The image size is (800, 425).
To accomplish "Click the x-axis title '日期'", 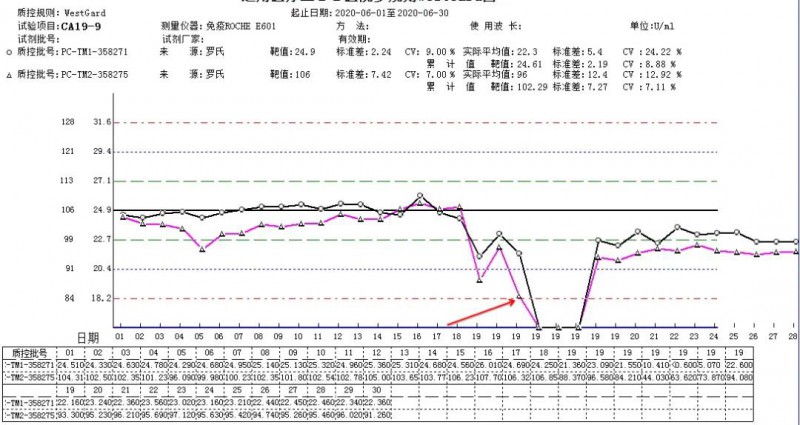I will point(88,338).
